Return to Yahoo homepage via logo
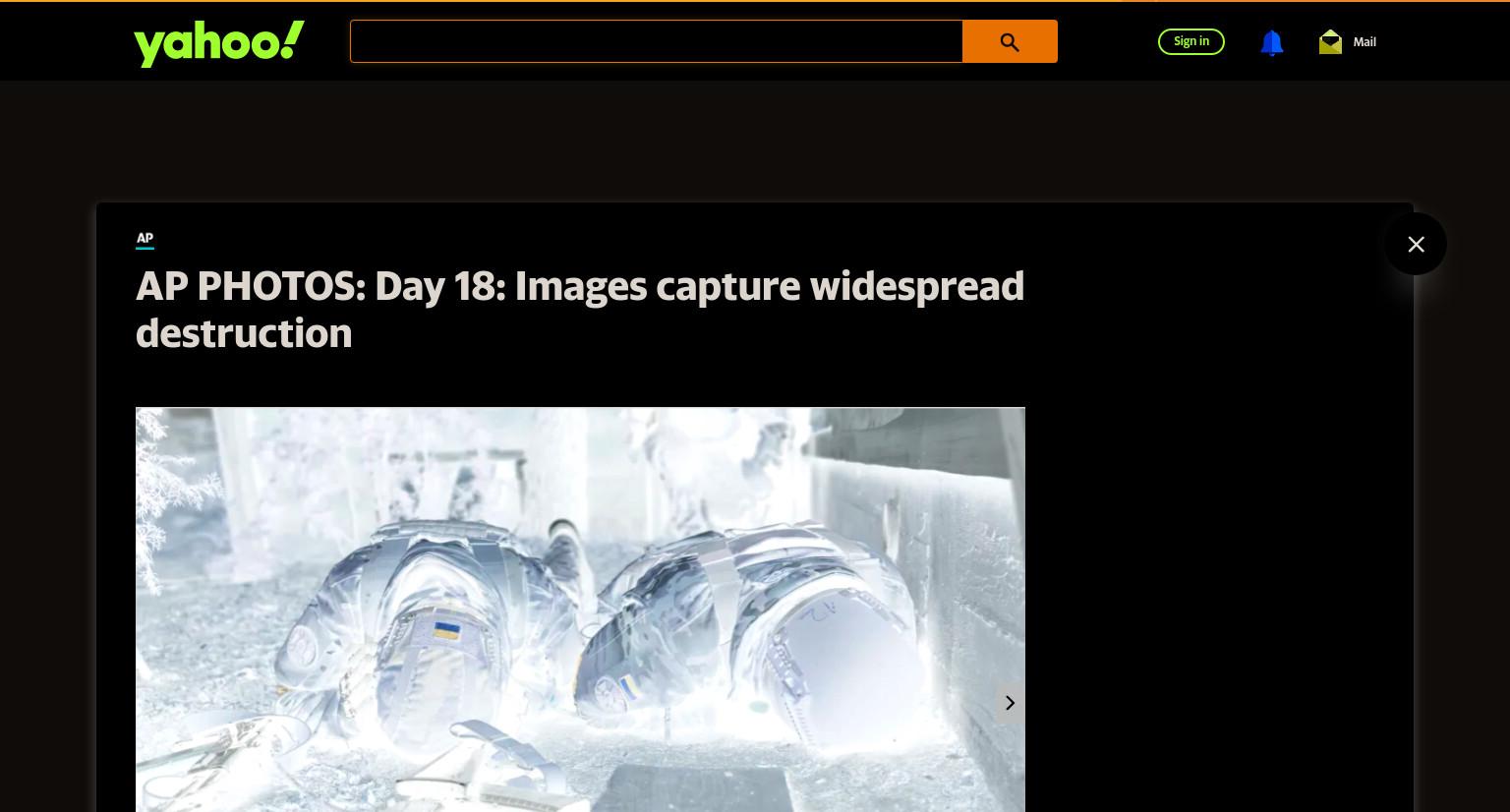1510x812 pixels. pyautogui.click(x=218, y=44)
